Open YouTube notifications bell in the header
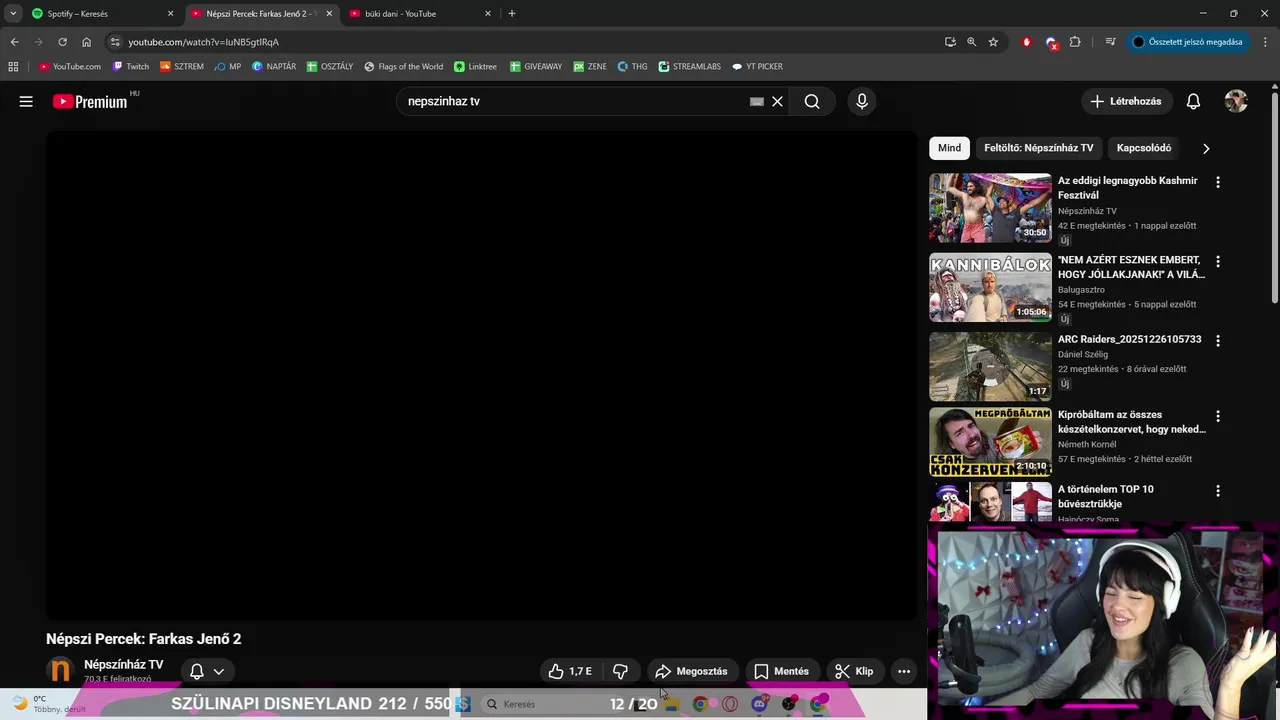 click(x=1193, y=101)
